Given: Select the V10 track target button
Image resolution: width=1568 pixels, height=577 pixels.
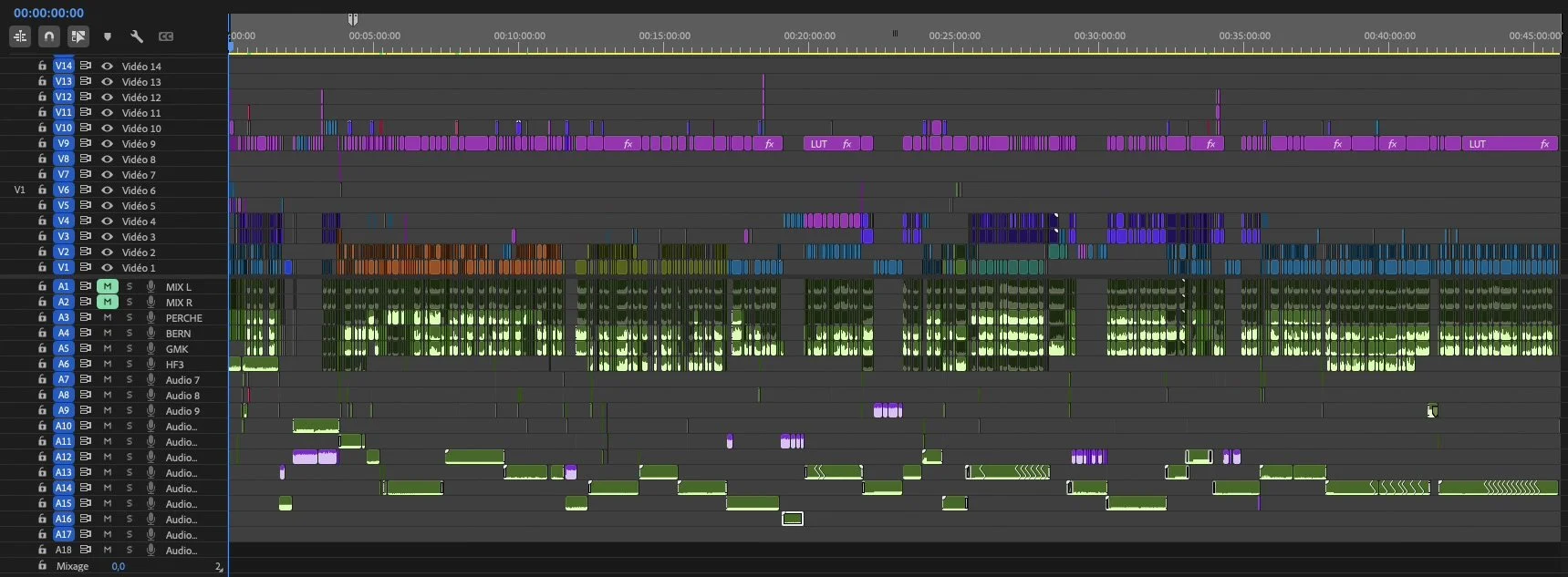Looking at the screenshot, I should 63,128.
